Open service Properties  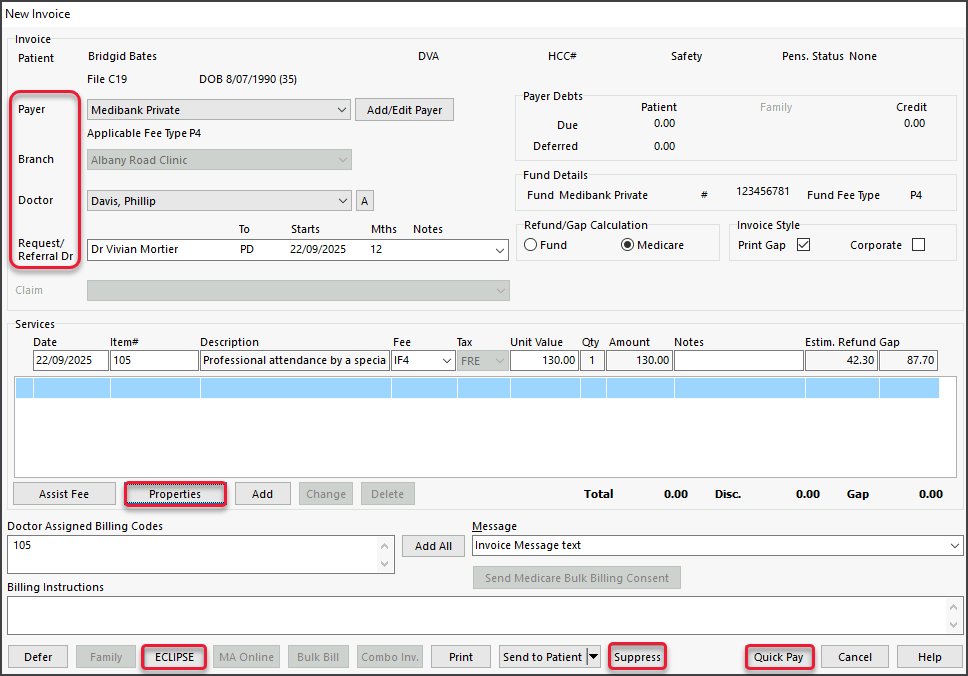click(175, 494)
